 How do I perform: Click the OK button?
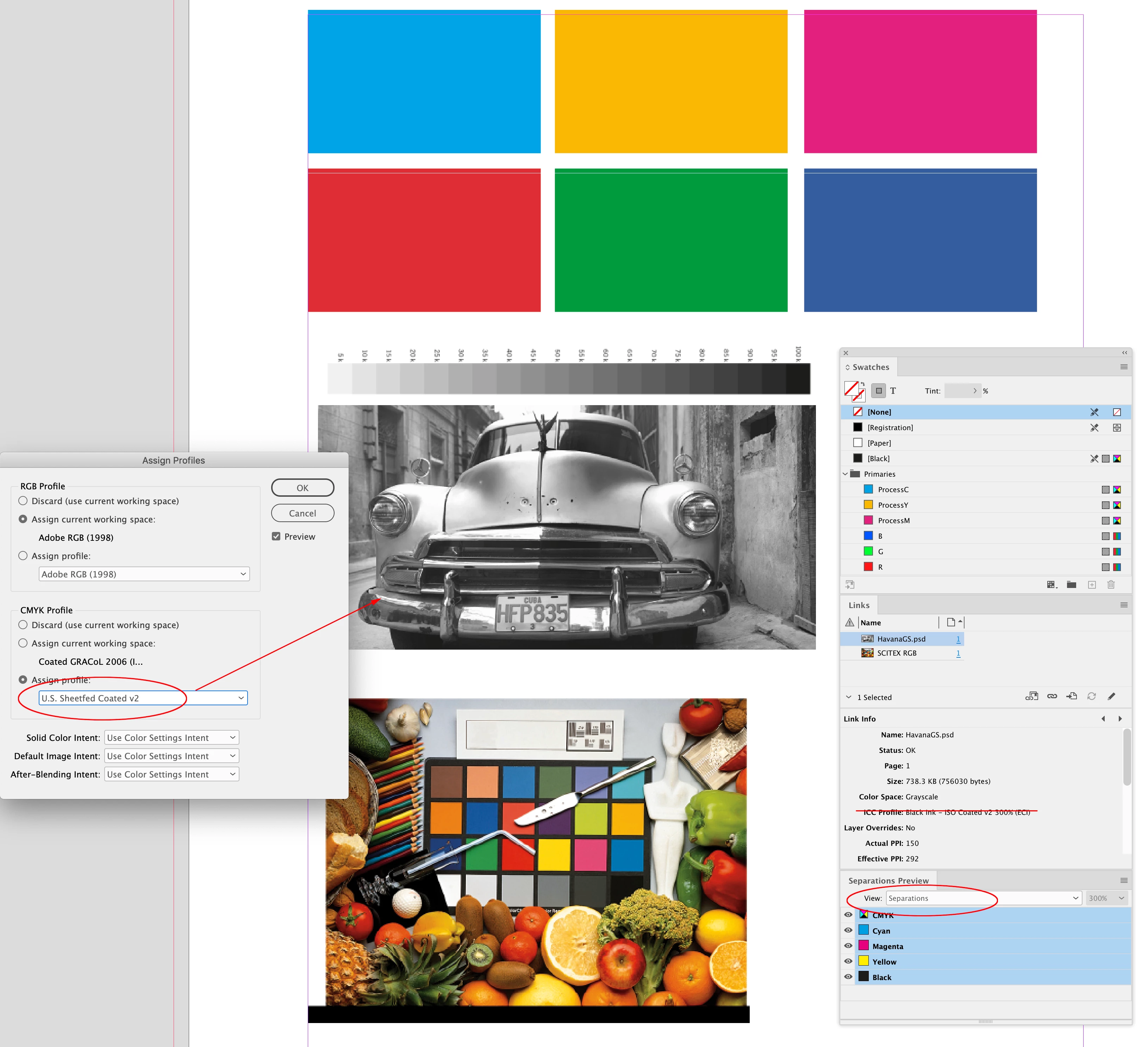click(302, 488)
